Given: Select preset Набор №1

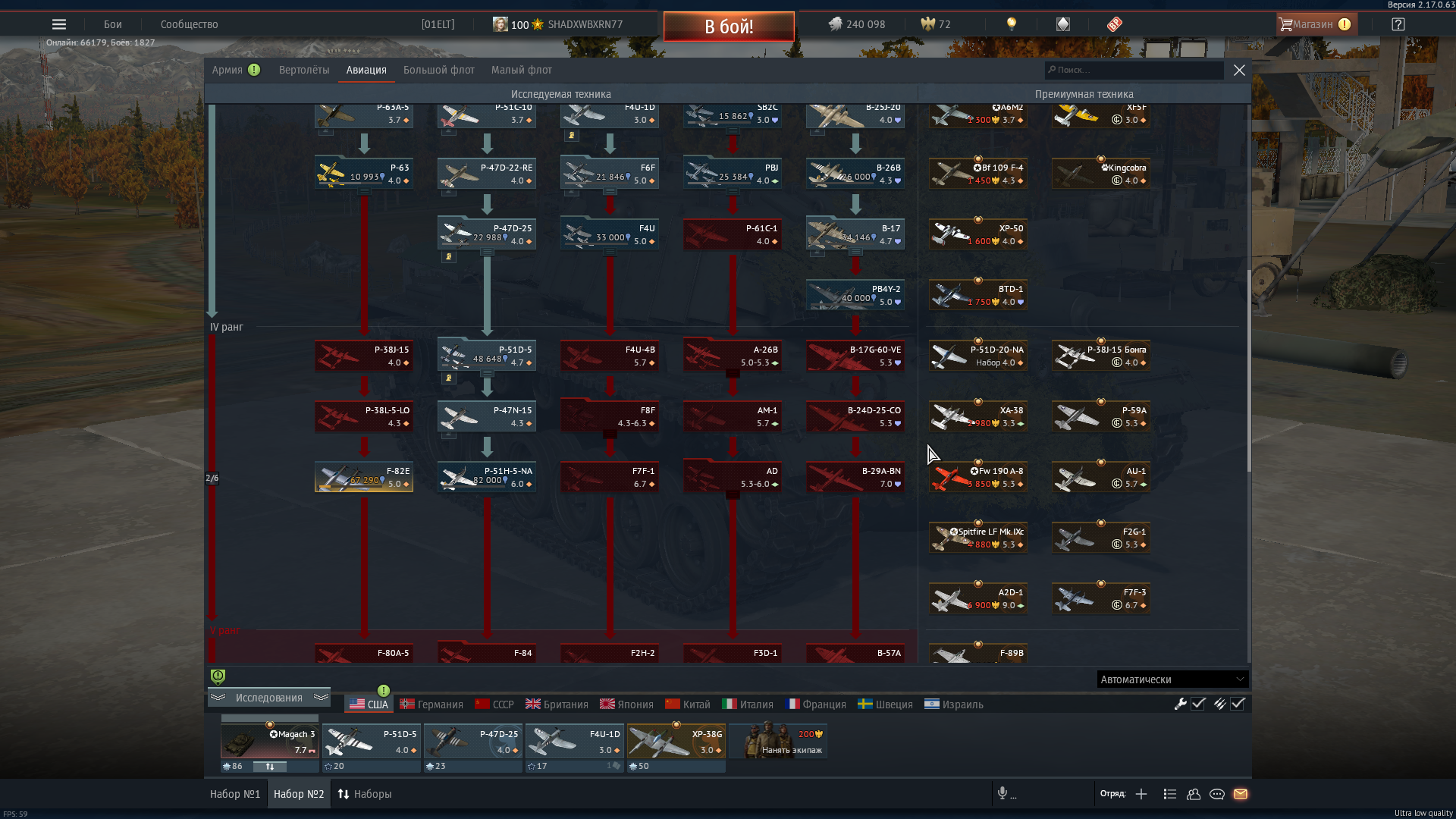Looking at the screenshot, I should (x=235, y=794).
